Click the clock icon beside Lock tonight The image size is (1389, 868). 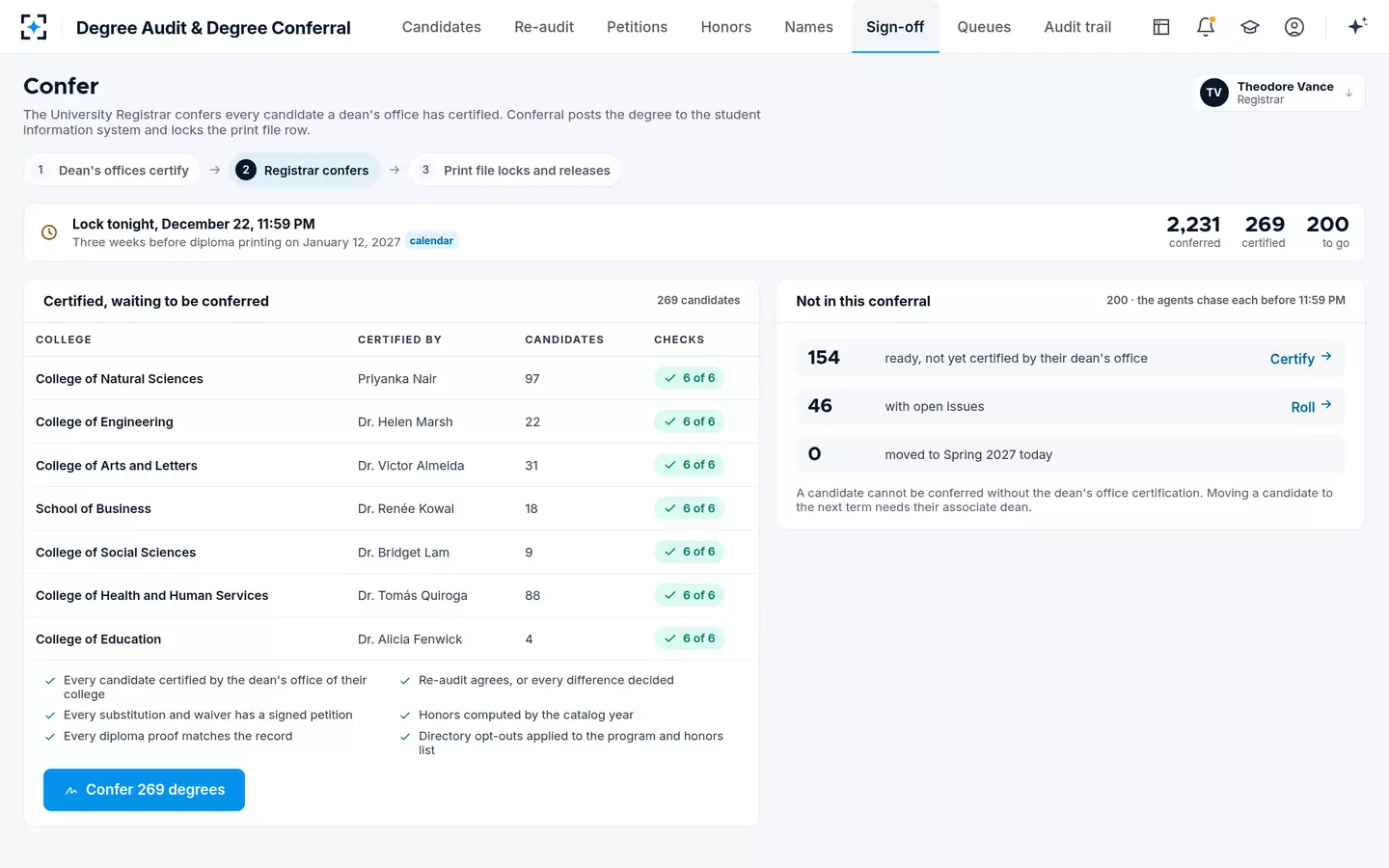click(x=49, y=232)
